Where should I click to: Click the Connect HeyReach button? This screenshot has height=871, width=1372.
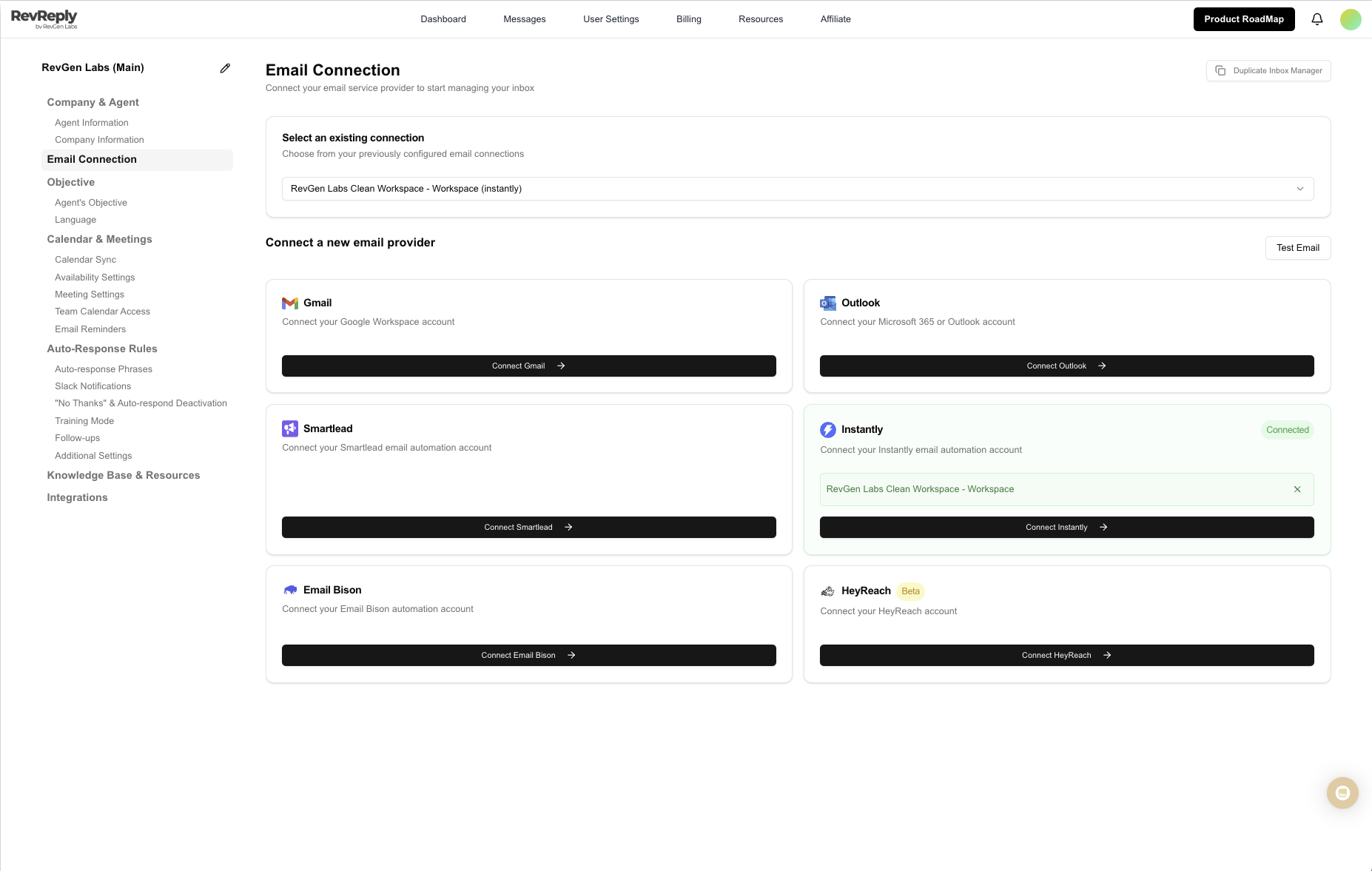click(1067, 656)
